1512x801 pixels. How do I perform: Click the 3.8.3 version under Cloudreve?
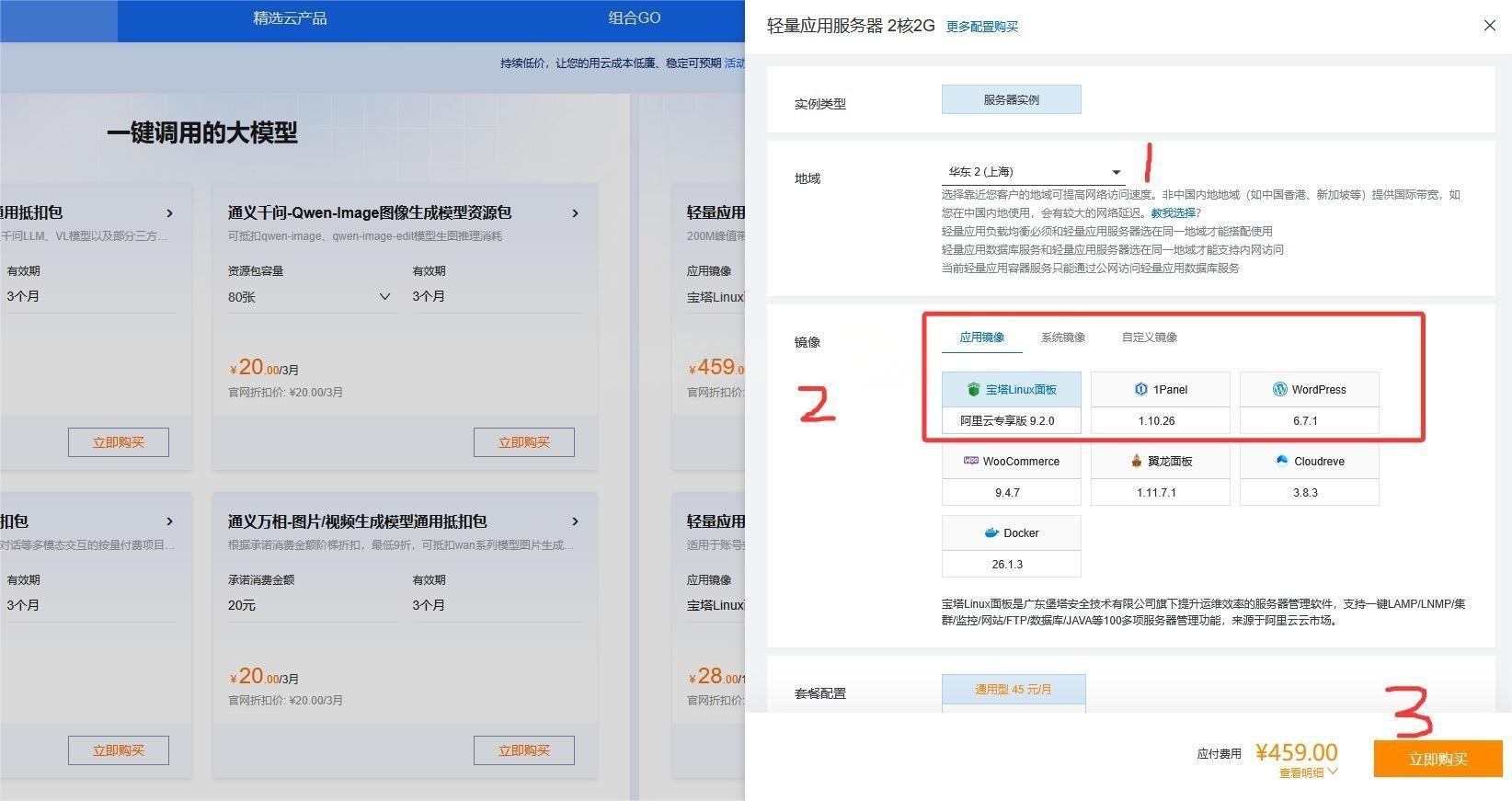(x=1305, y=493)
